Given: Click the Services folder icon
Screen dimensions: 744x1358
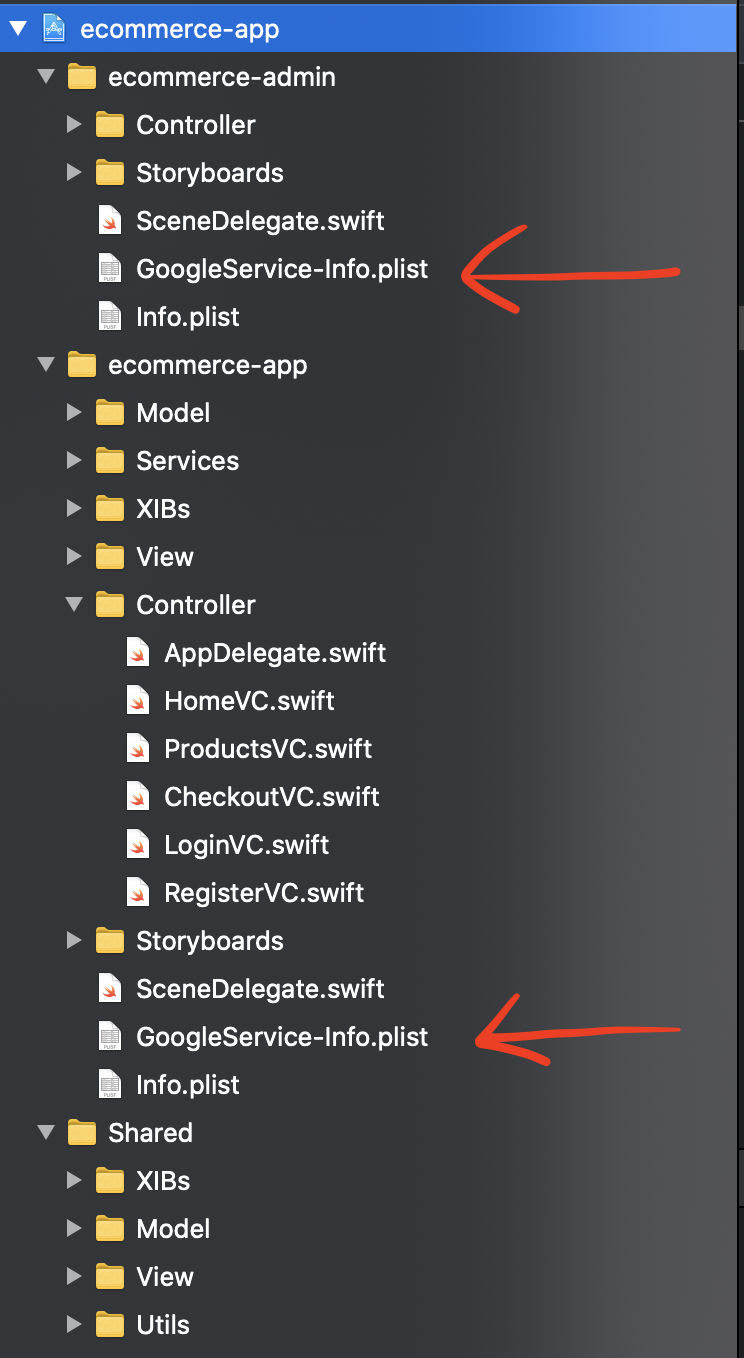Looking at the screenshot, I should click(x=110, y=460).
